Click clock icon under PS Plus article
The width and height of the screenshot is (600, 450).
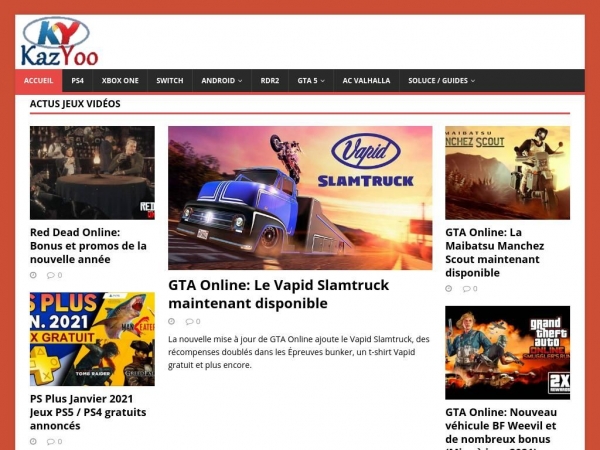tap(33, 442)
